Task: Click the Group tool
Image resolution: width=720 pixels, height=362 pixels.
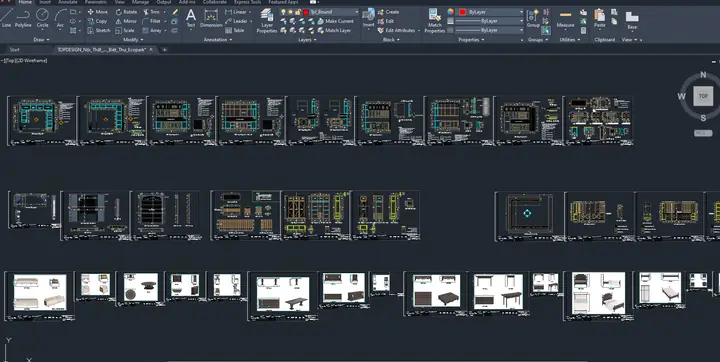Action: (x=533, y=18)
